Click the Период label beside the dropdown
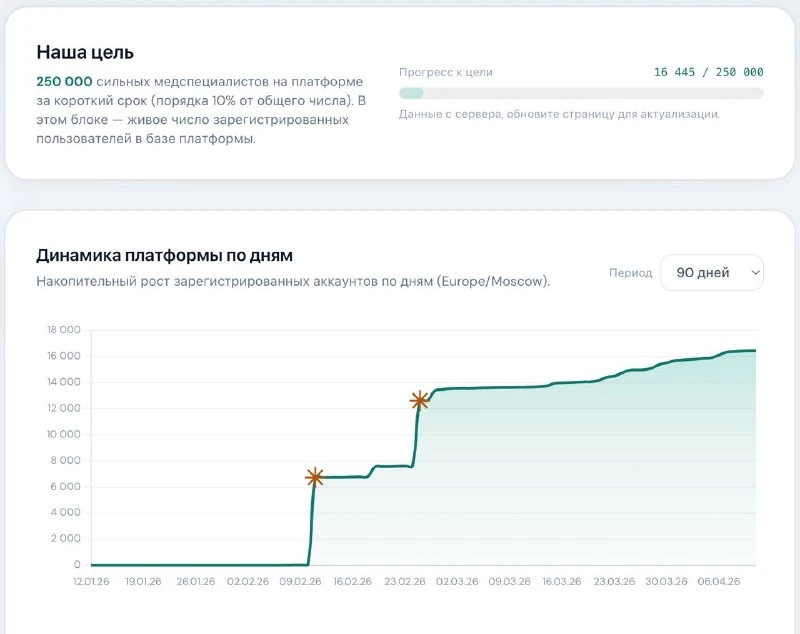800x634 pixels. [631, 273]
